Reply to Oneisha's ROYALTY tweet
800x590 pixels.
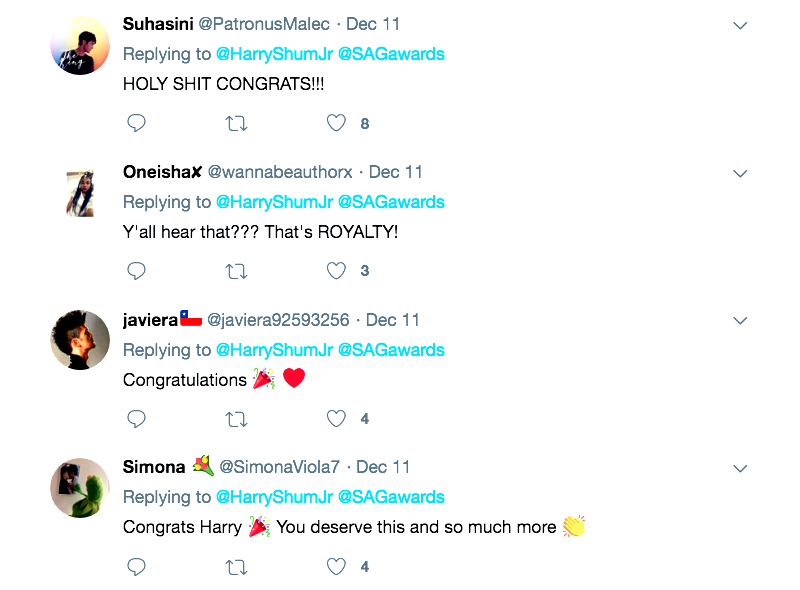(x=137, y=270)
